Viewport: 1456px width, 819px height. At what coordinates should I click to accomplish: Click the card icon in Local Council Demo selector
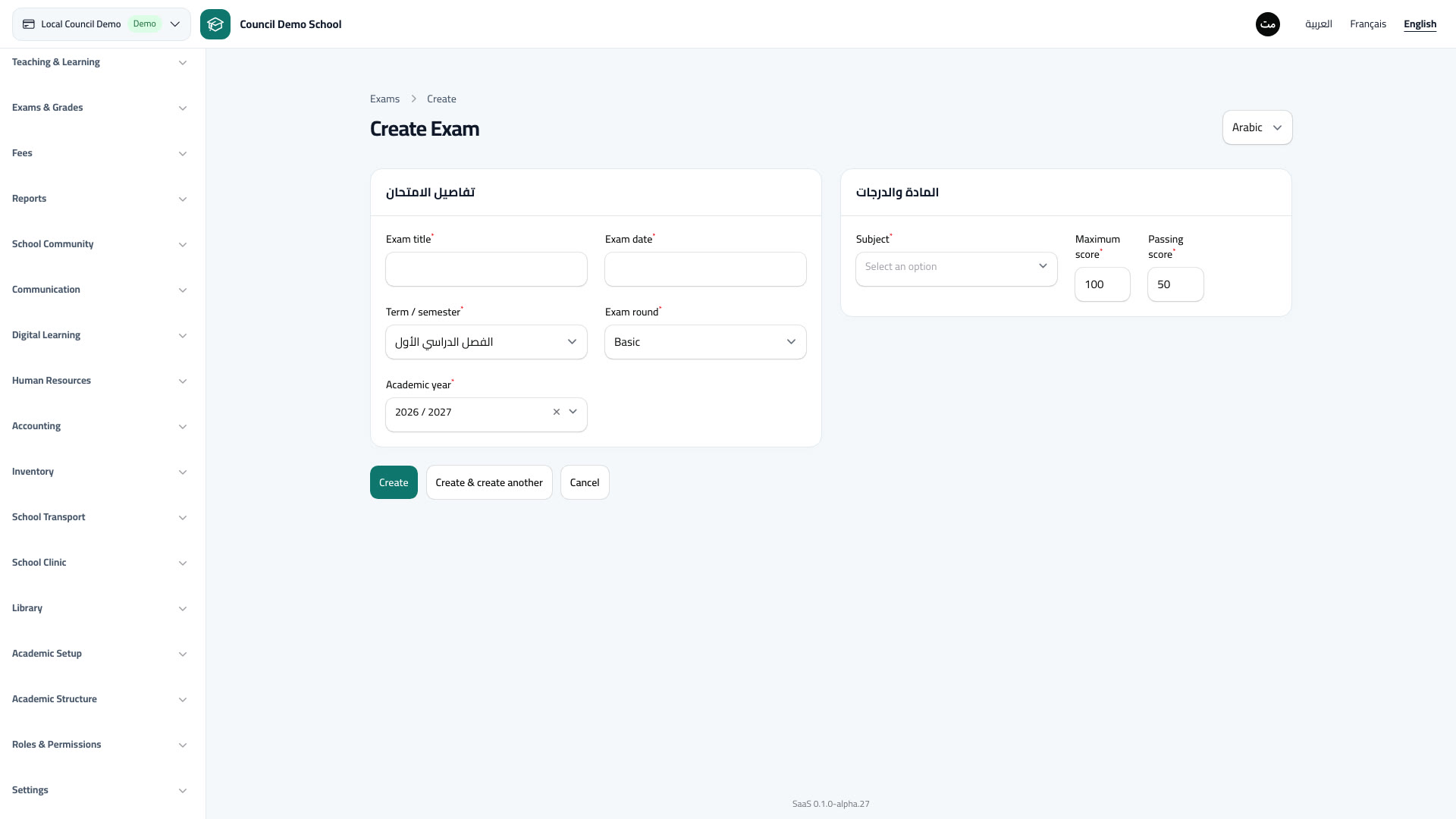[x=29, y=24]
